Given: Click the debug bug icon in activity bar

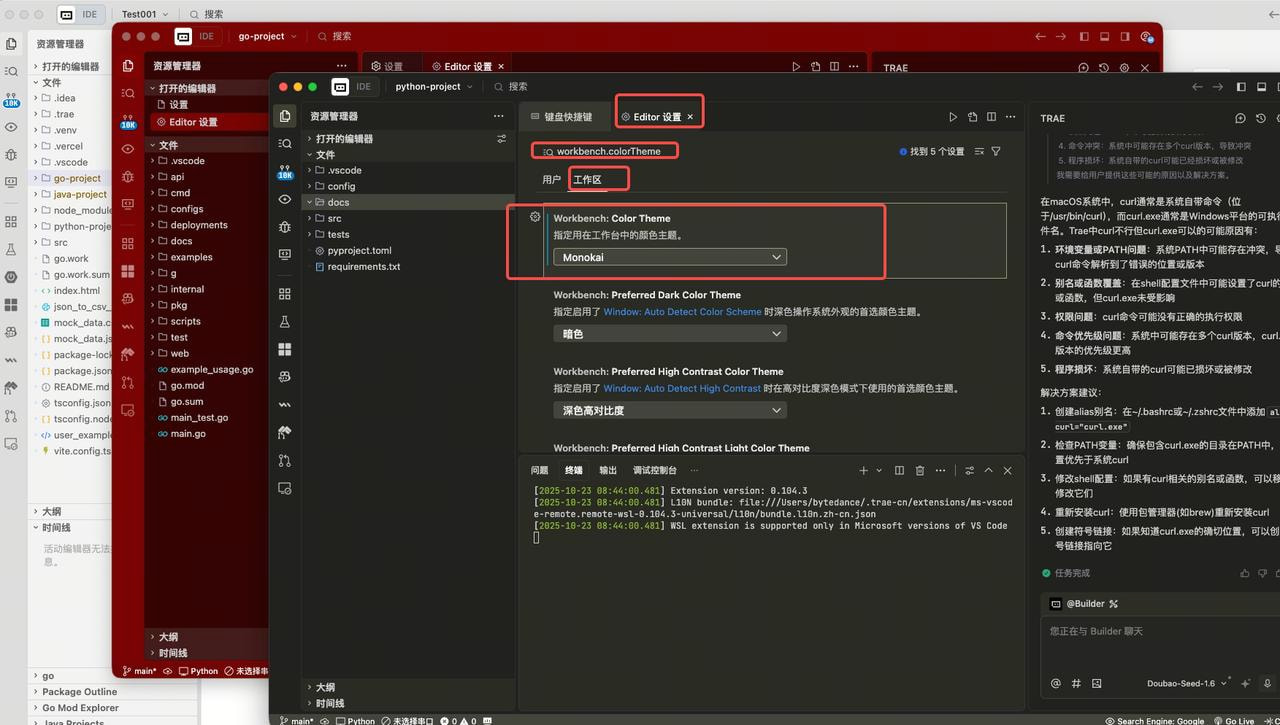Looking at the screenshot, I should [285, 228].
